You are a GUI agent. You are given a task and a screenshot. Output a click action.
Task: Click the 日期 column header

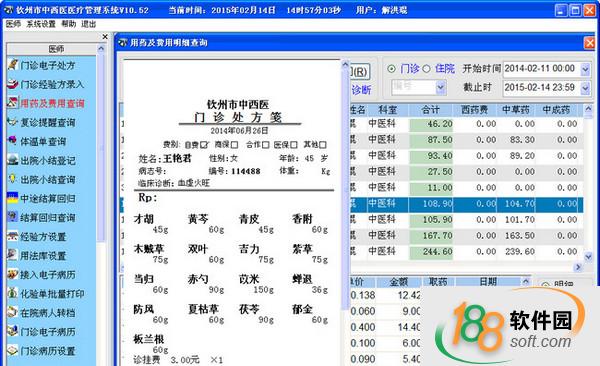click(488, 282)
